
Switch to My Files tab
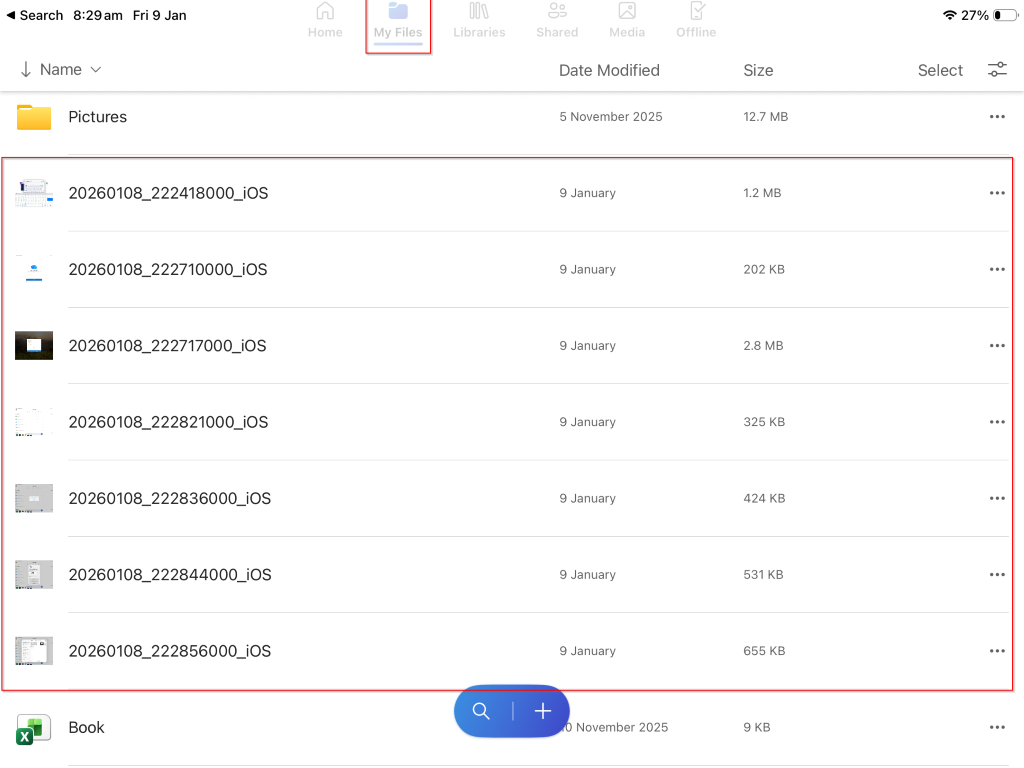coord(398,20)
